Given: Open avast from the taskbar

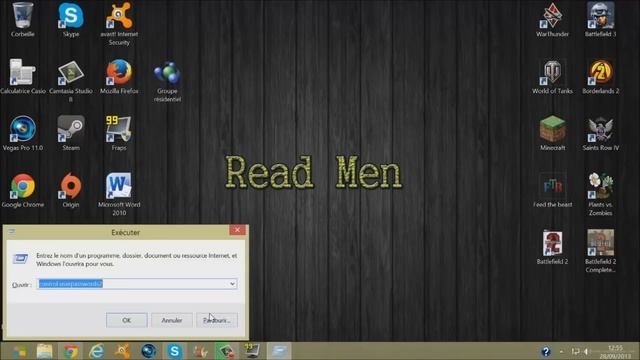Looking at the screenshot, I should [x=122, y=351].
